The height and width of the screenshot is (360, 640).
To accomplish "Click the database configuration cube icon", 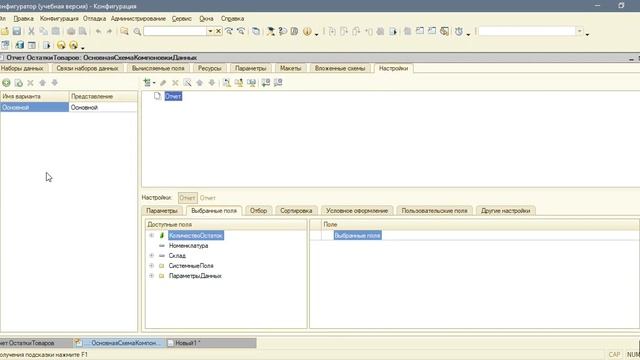I will 19,45.
